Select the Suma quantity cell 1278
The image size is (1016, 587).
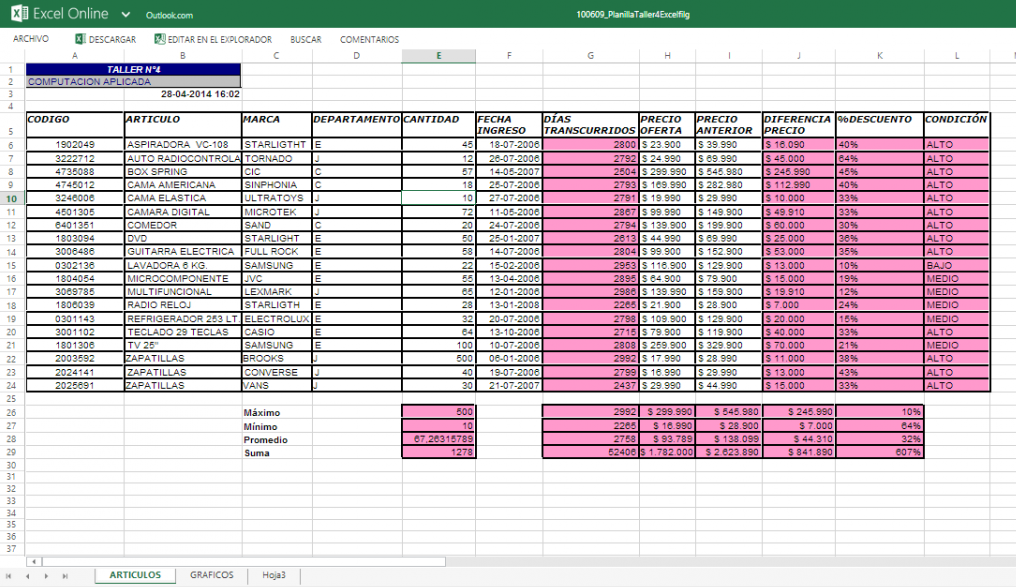439,452
